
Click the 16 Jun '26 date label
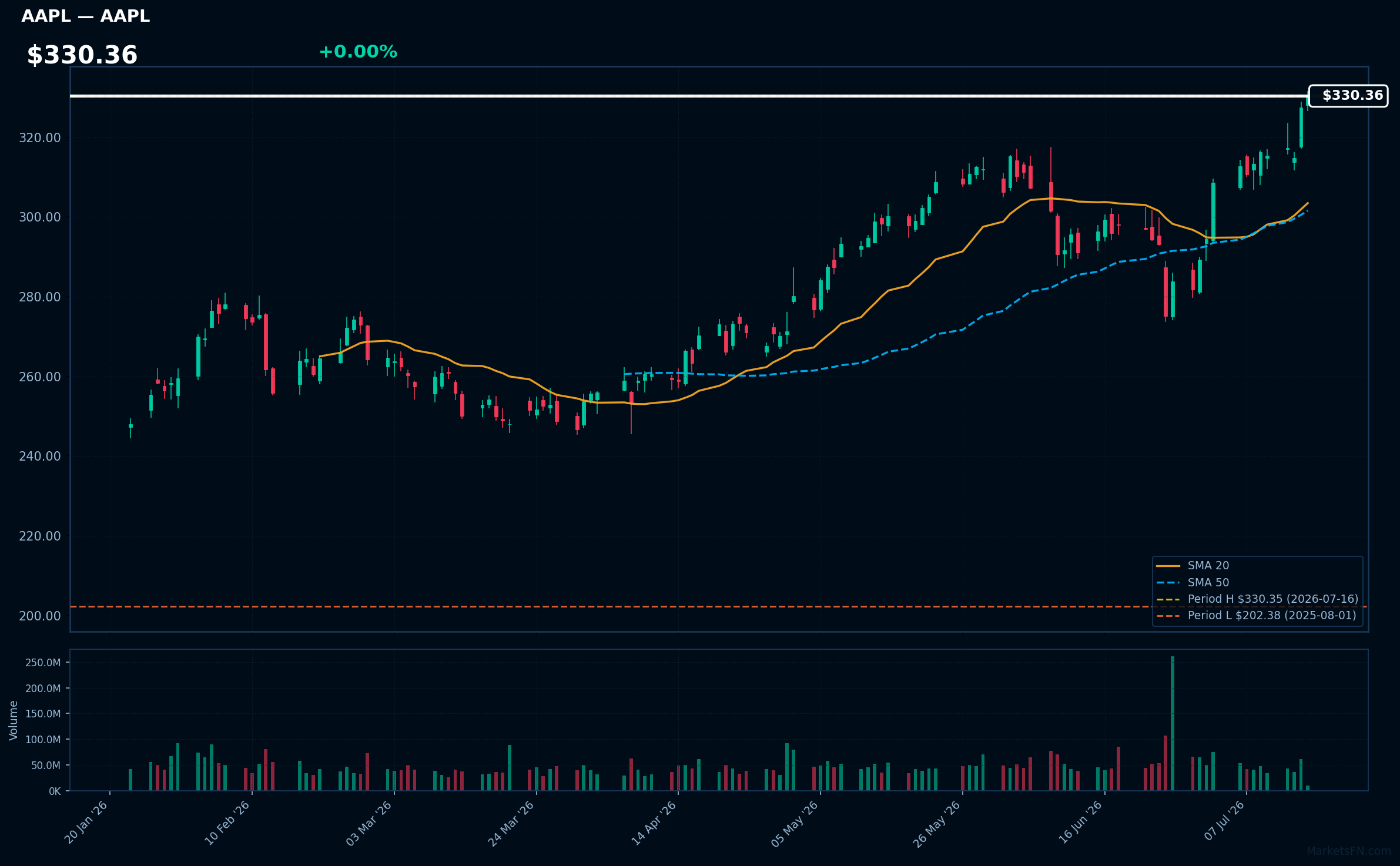pyautogui.click(x=1080, y=823)
